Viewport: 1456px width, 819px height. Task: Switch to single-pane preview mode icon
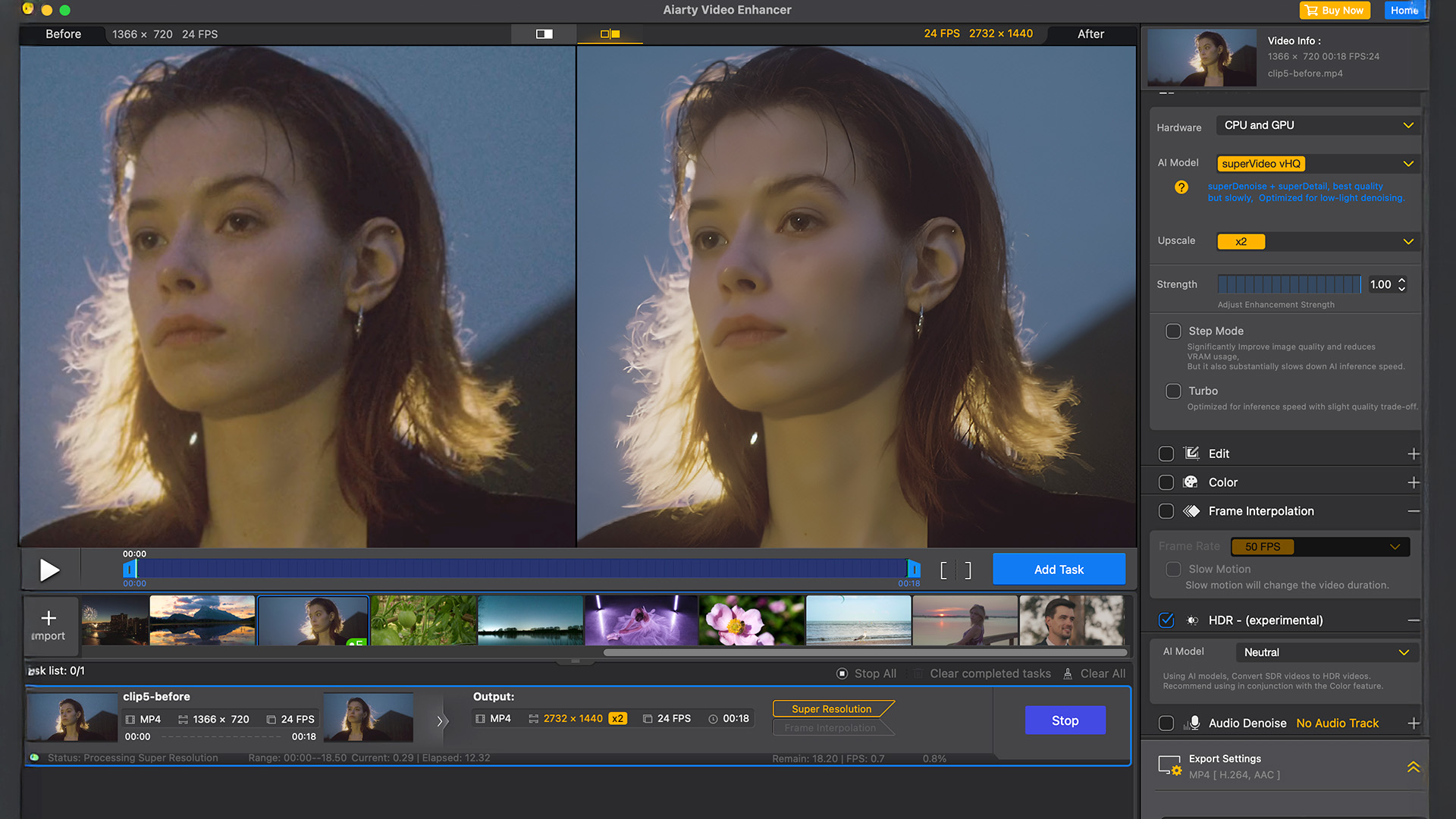pos(544,34)
